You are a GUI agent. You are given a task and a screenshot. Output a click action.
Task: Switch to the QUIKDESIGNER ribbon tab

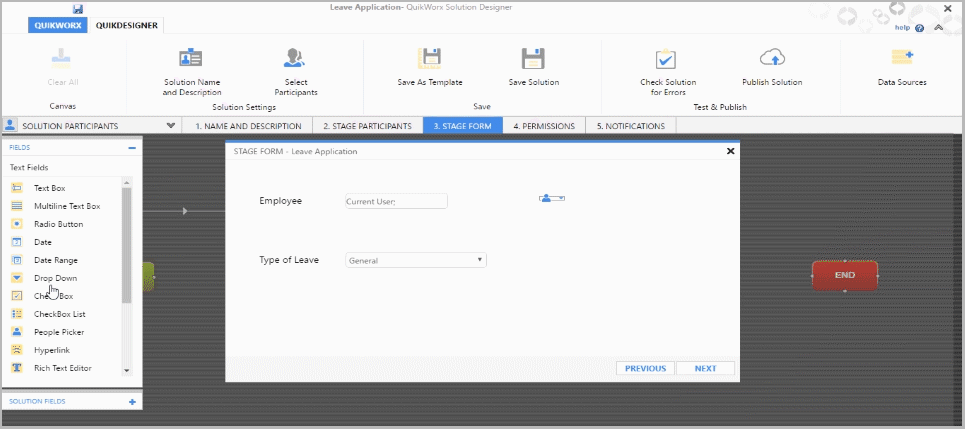click(x=126, y=25)
